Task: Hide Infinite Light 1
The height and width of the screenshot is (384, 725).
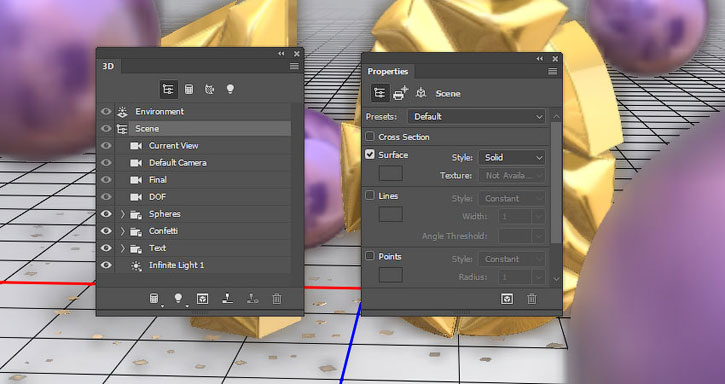Action: pyautogui.click(x=106, y=265)
